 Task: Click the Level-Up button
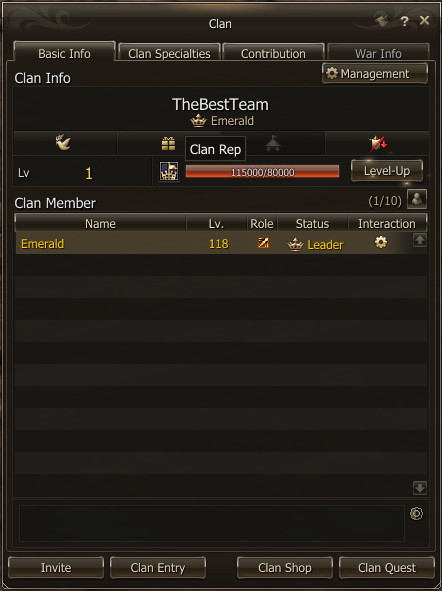(x=387, y=171)
